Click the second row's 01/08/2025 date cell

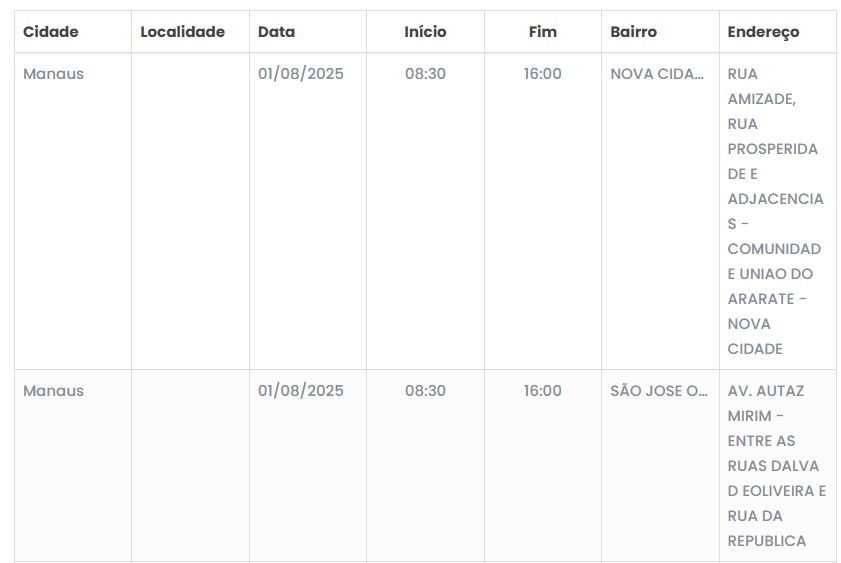pos(301,391)
